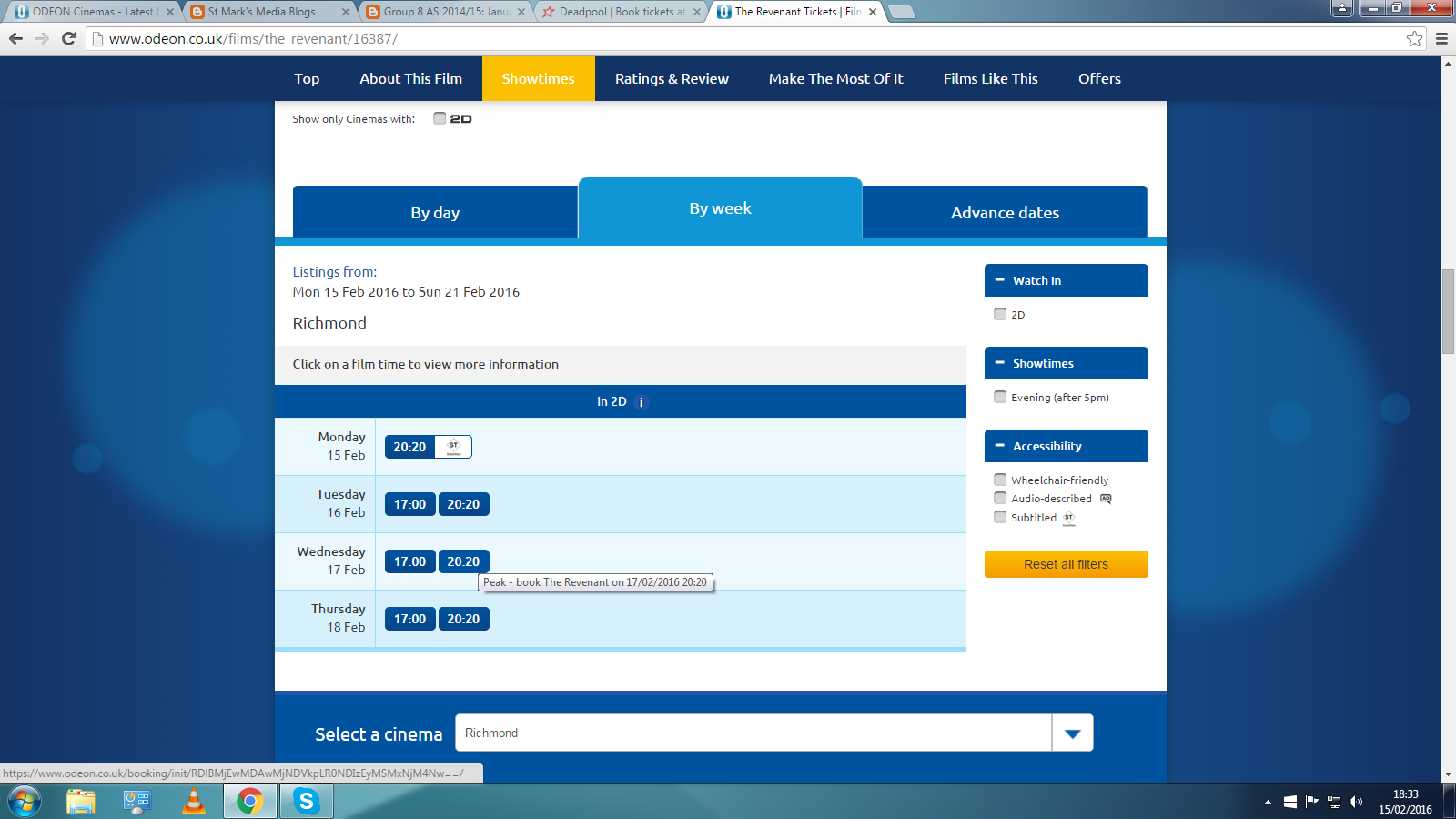Click the Chrome icon in the taskbar
This screenshot has height=819, width=1456.
(x=250, y=802)
